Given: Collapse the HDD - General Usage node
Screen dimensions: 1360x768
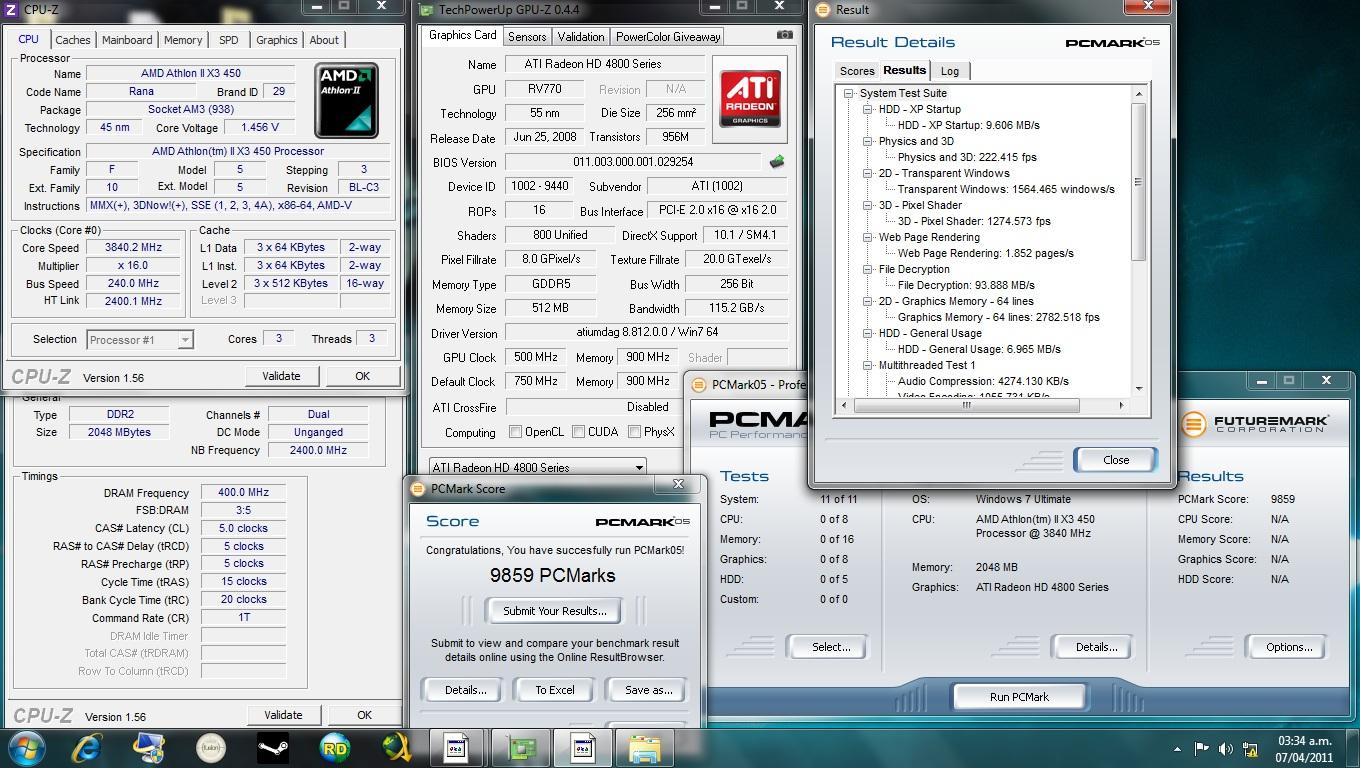Looking at the screenshot, I should click(868, 333).
